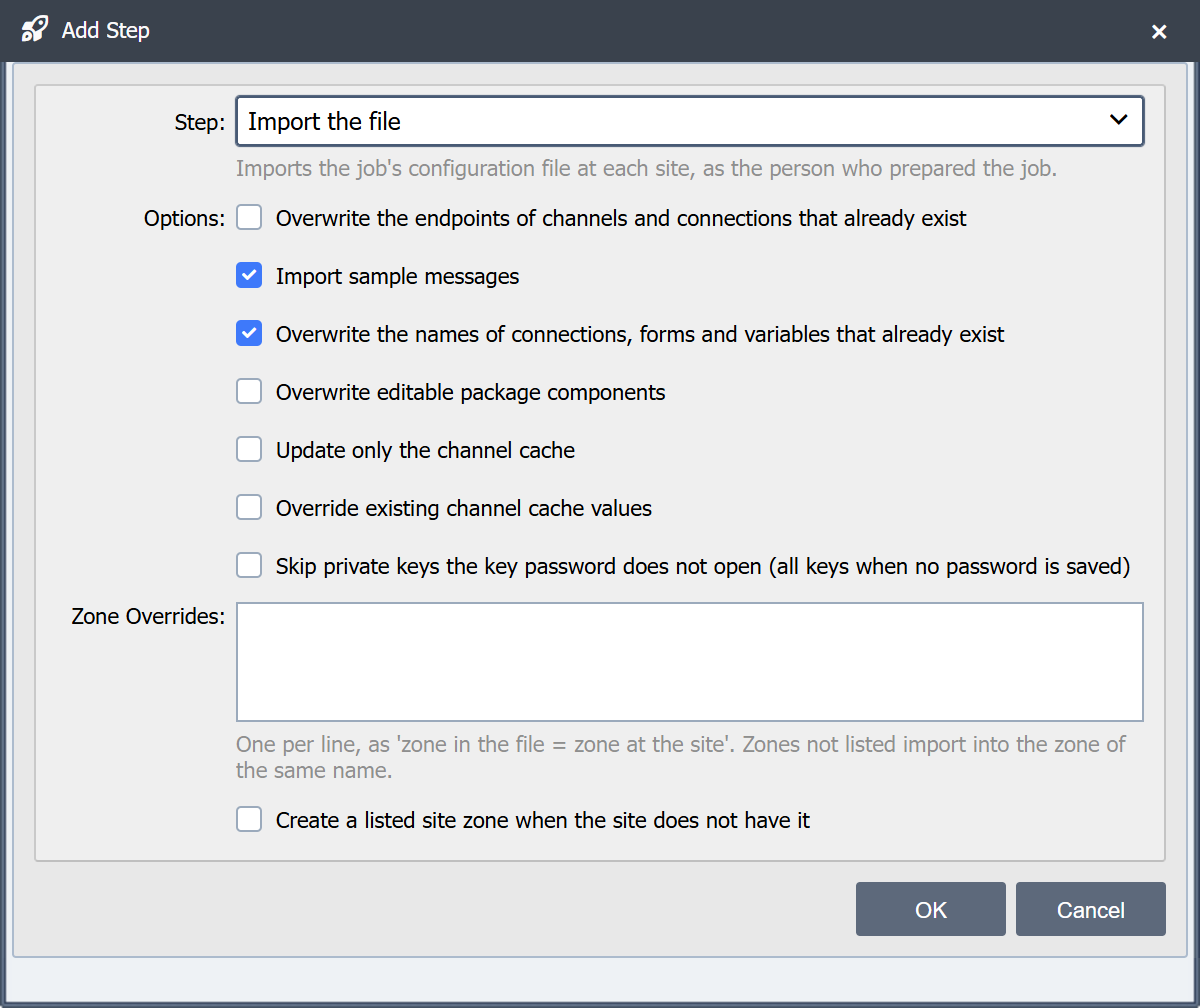Enable overwrite endpoints of channels and connections

click(x=249, y=218)
